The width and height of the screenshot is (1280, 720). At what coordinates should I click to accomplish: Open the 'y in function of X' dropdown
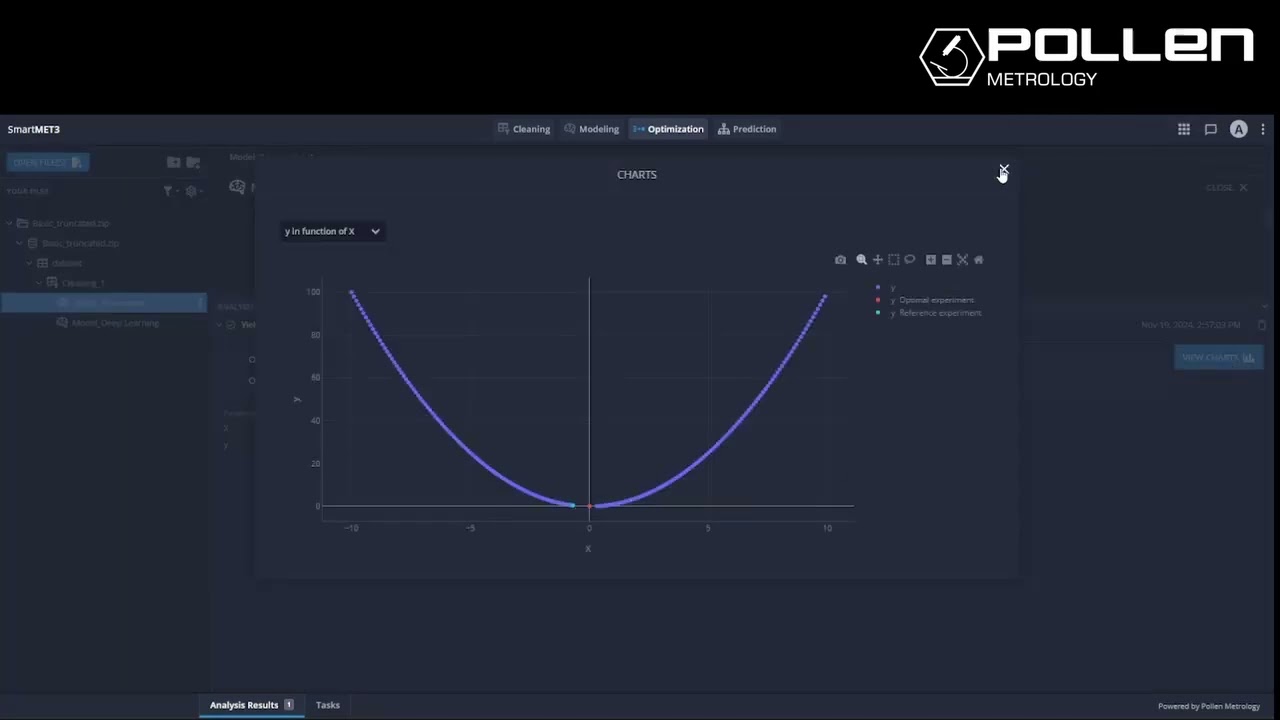click(x=332, y=231)
